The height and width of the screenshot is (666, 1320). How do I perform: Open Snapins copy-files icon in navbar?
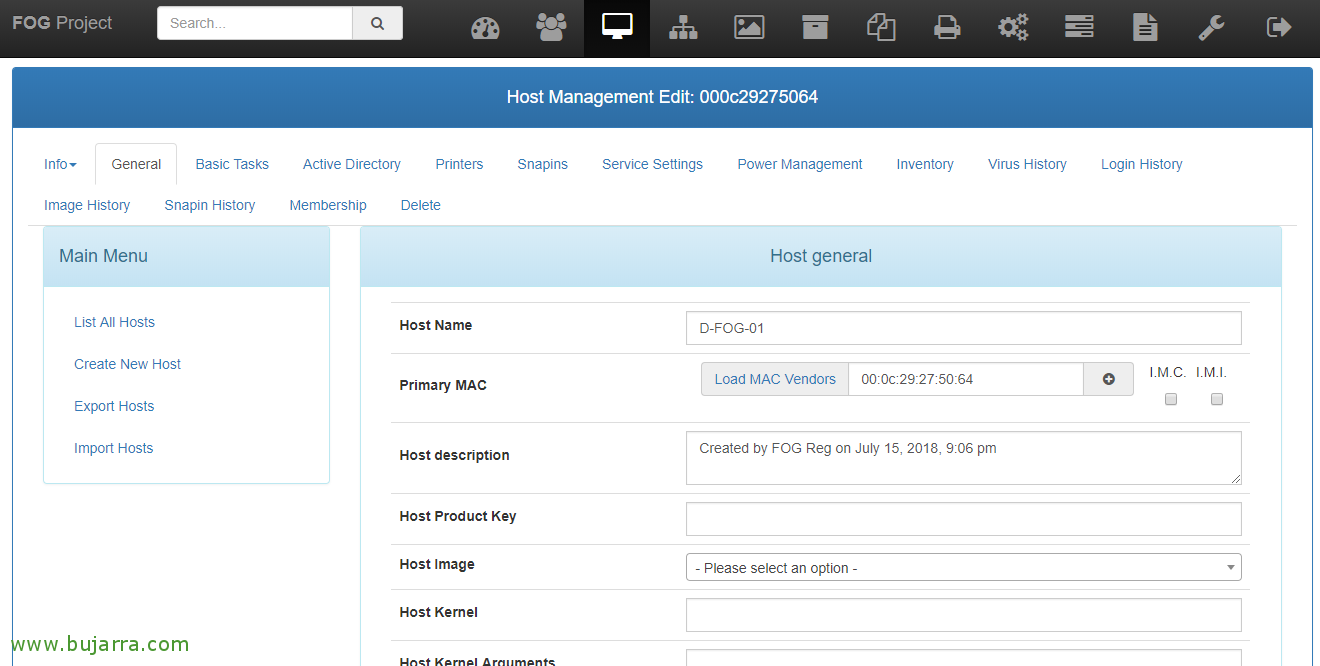click(x=881, y=28)
